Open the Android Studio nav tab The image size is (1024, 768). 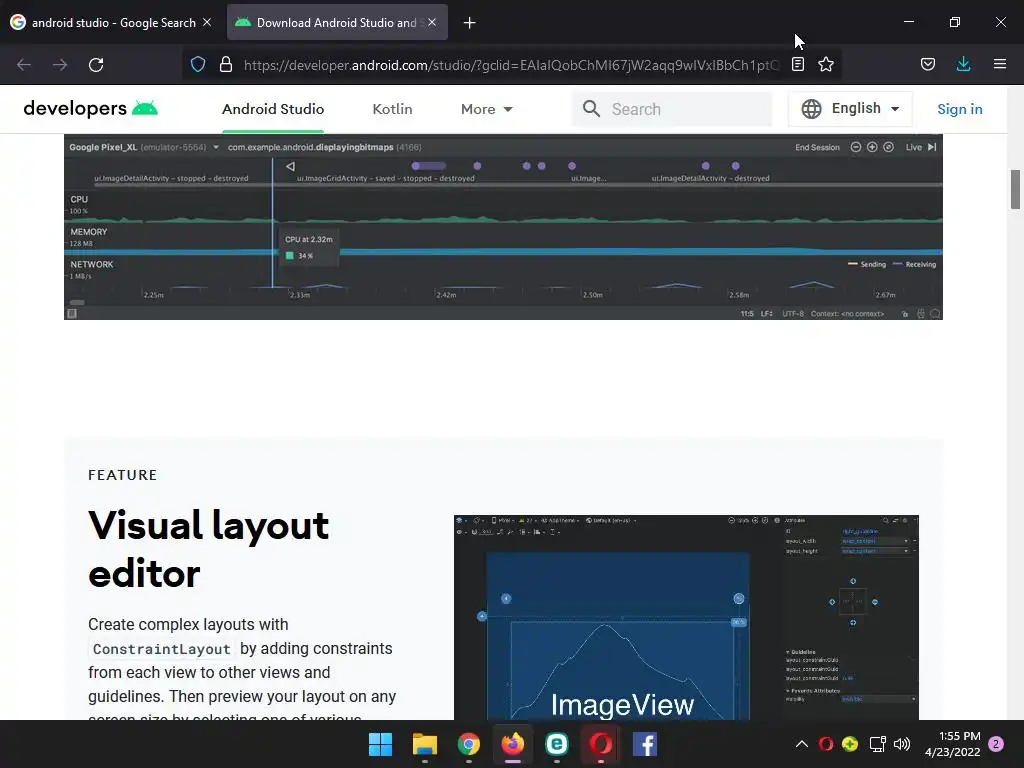point(273,109)
